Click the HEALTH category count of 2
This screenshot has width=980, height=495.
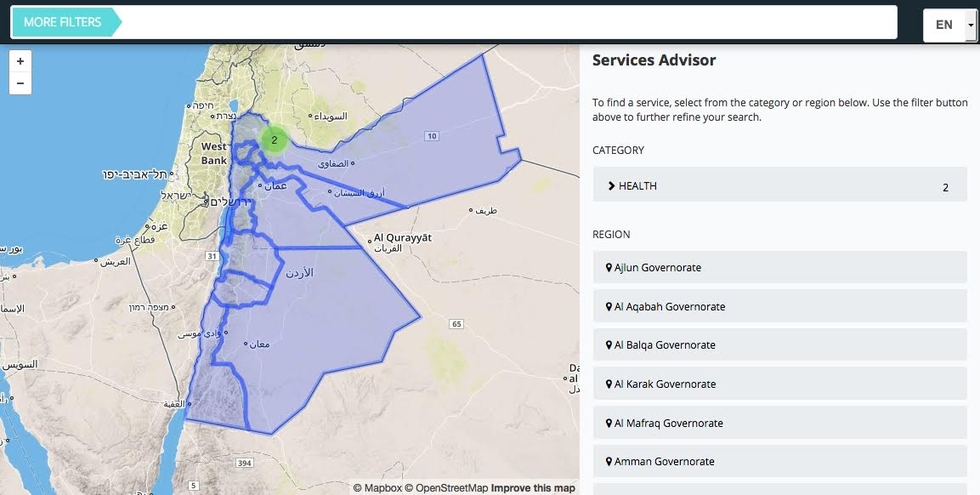tap(945, 187)
